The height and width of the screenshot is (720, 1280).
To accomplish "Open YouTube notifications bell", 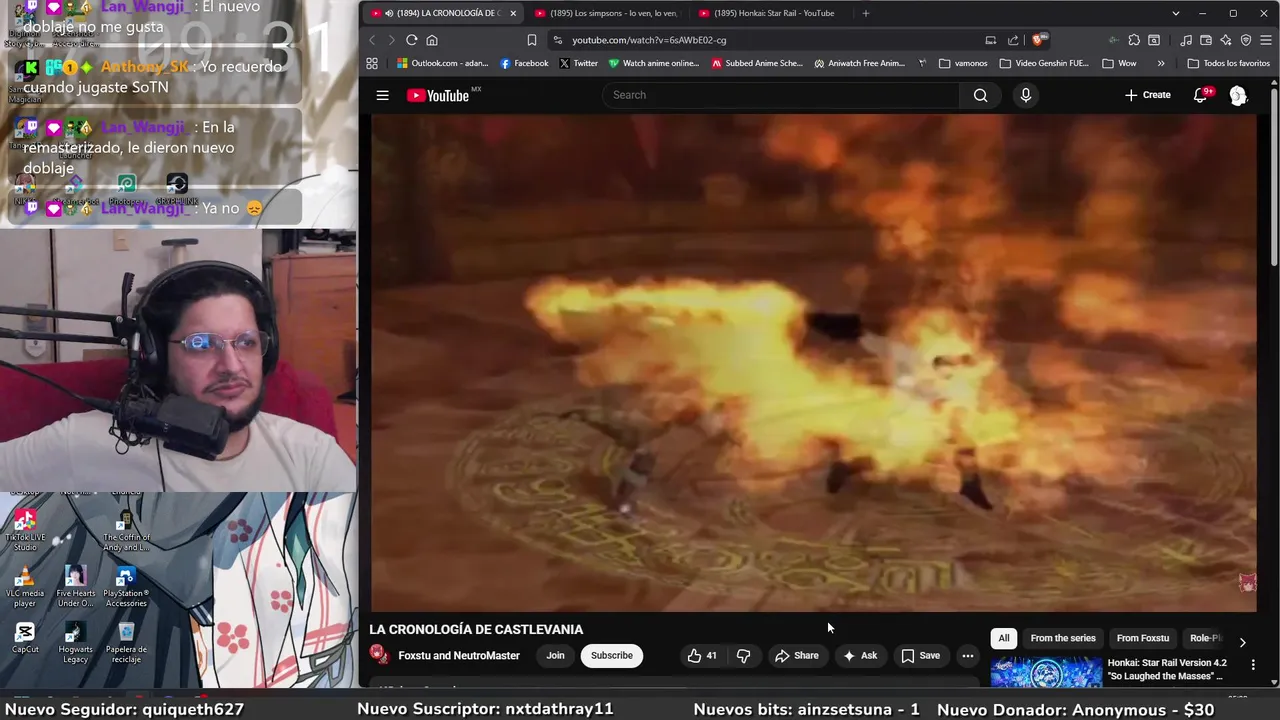I will click(x=1201, y=95).
